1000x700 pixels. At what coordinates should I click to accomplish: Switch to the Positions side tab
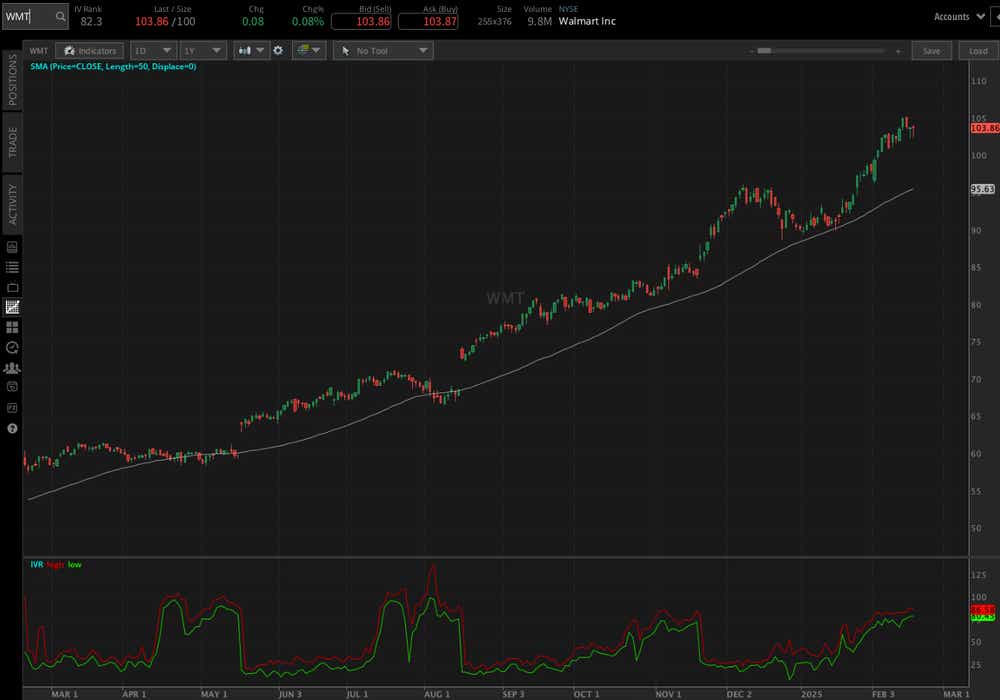[x=13, y=79]
